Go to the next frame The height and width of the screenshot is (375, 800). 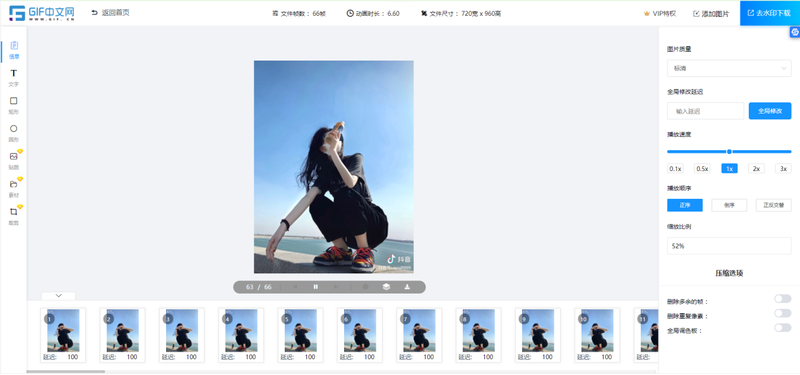(336, 287)
